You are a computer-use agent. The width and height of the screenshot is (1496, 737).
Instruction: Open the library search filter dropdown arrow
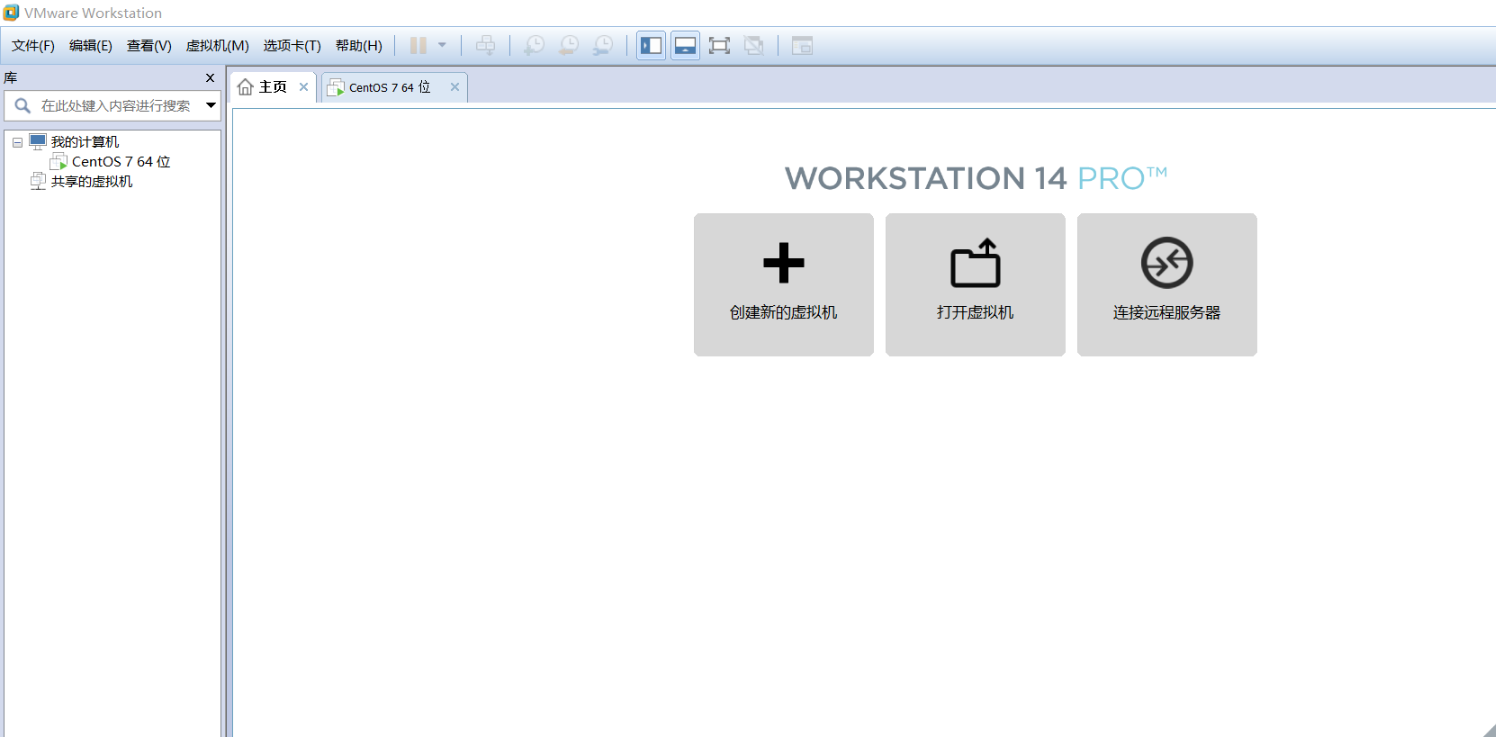[x=211, y=105]
